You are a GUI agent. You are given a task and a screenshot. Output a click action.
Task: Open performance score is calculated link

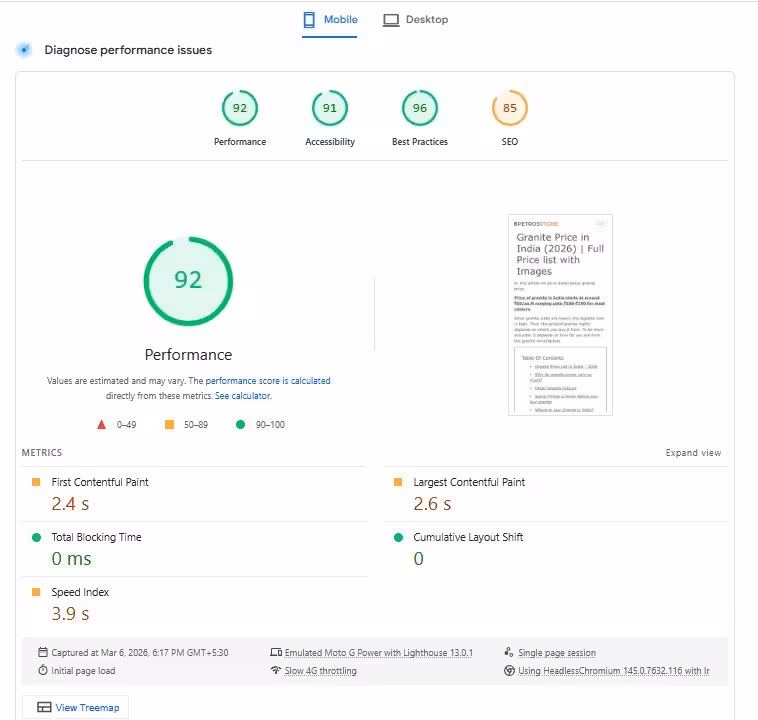268,381
